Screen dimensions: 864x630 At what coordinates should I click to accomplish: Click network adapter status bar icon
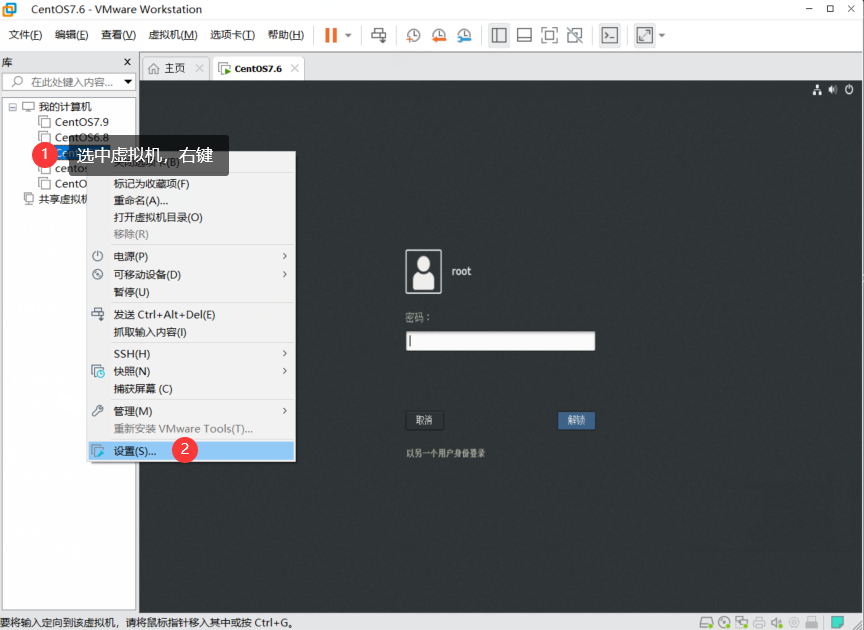point(742,622)
